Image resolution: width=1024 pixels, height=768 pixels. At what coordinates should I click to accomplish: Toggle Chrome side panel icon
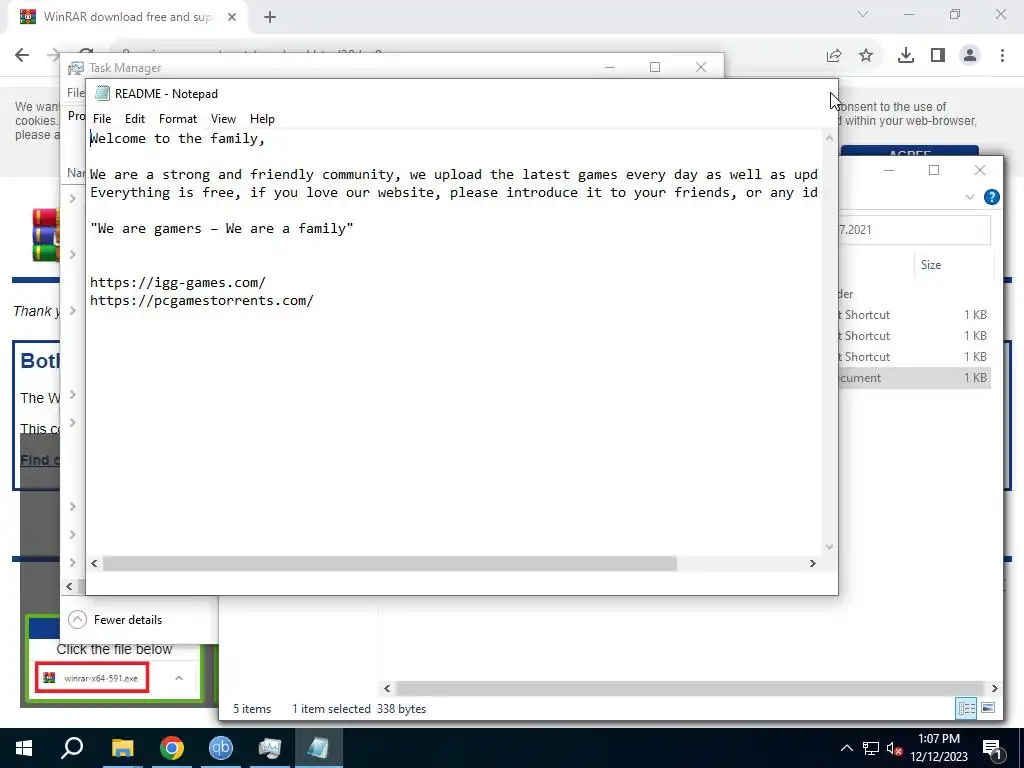pos(938,56)
